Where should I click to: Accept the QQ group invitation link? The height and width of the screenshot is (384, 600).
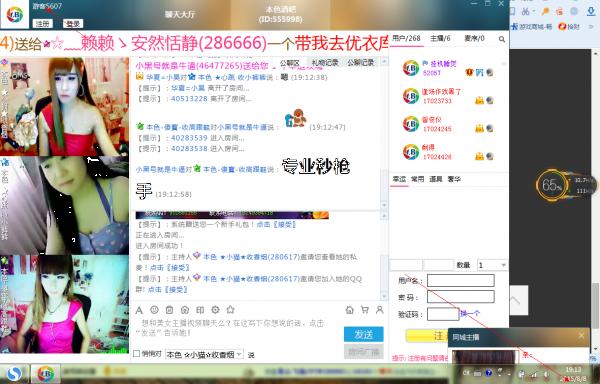click(168, 290)
